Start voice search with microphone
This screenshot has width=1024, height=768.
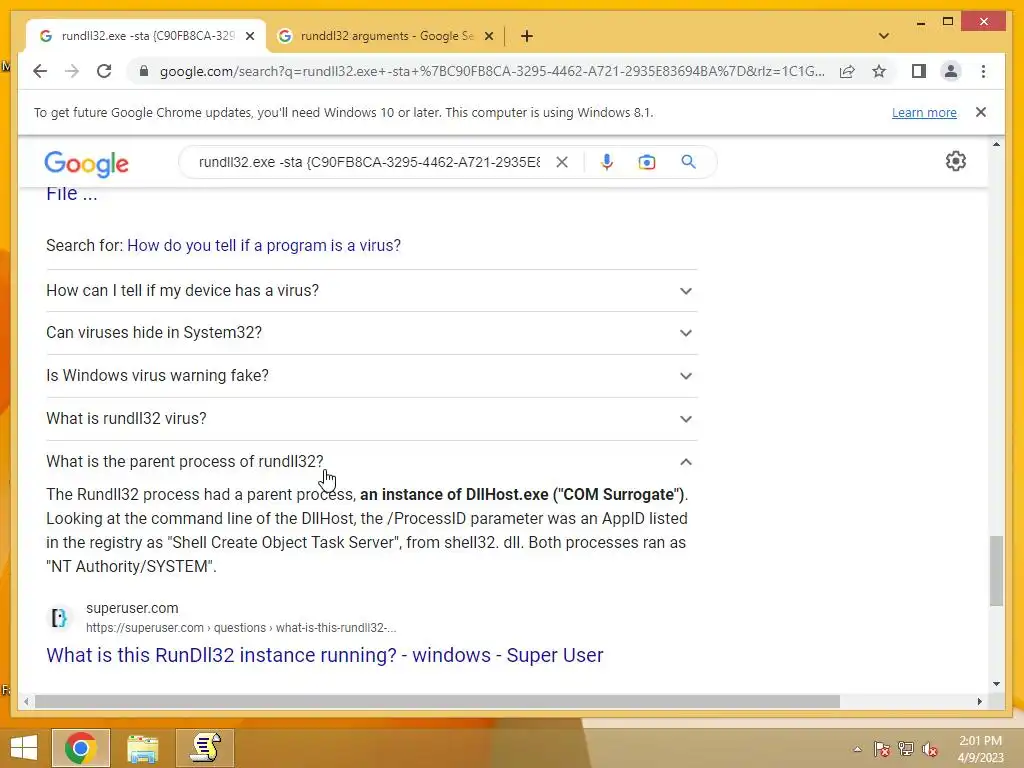tap(607, 162)
